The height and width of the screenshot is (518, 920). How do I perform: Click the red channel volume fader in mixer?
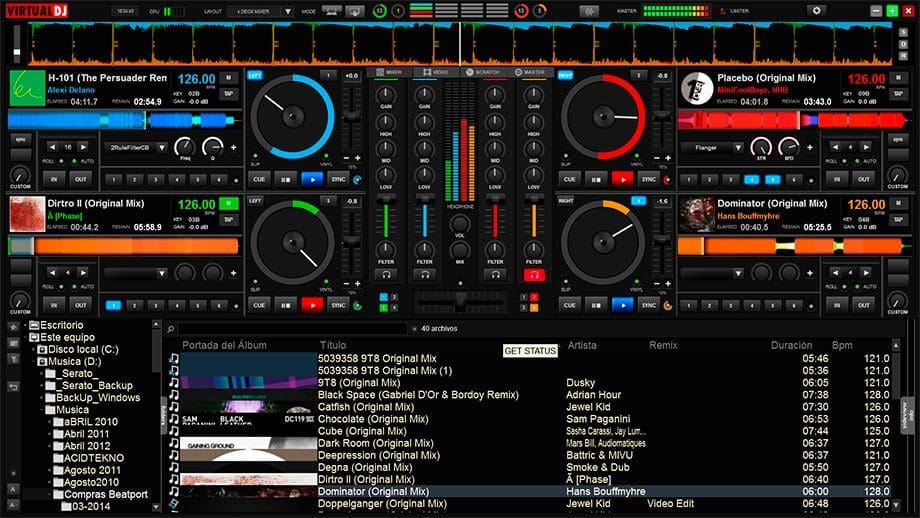click(x=495, y=217)
